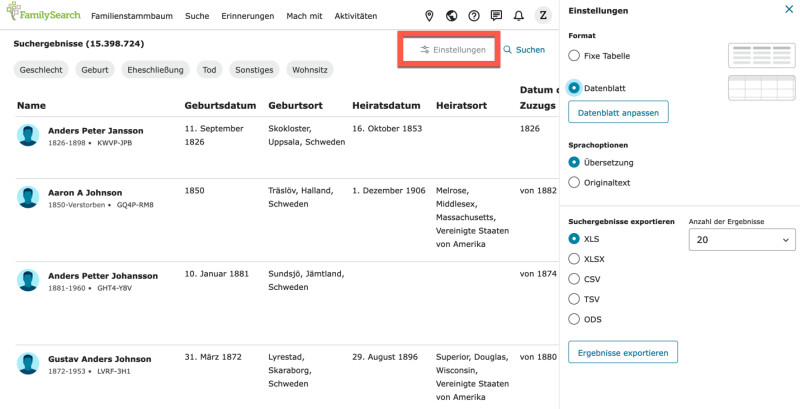Open the Suche menu
Screen dimensions: 800x409
tap(197, 16)
